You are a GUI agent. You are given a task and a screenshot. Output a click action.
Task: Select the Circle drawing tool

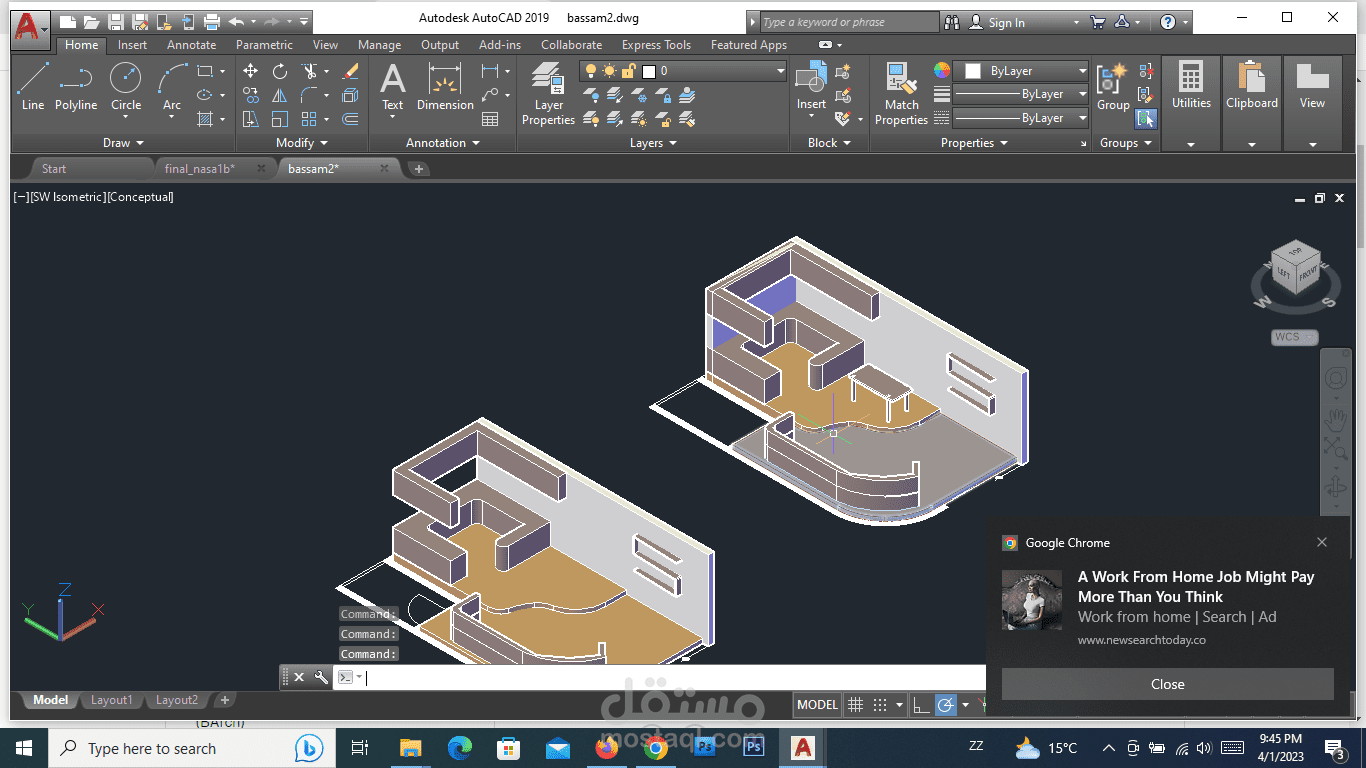click(126, 86)
